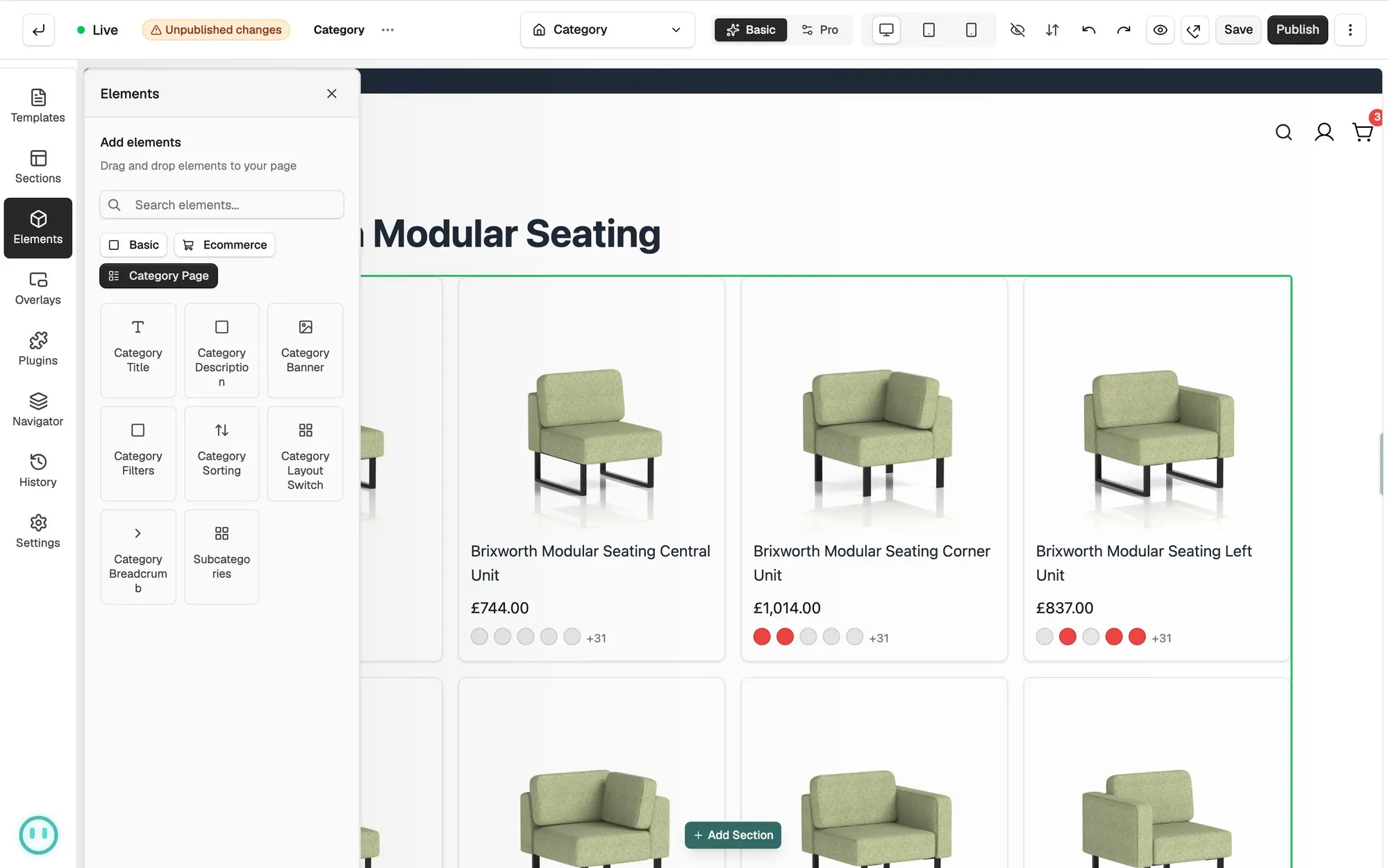Image resolution: width=1389 pixels, height=868 pixels.
Task: Open the three-dot menu beside Category
Action: (388, 30)
